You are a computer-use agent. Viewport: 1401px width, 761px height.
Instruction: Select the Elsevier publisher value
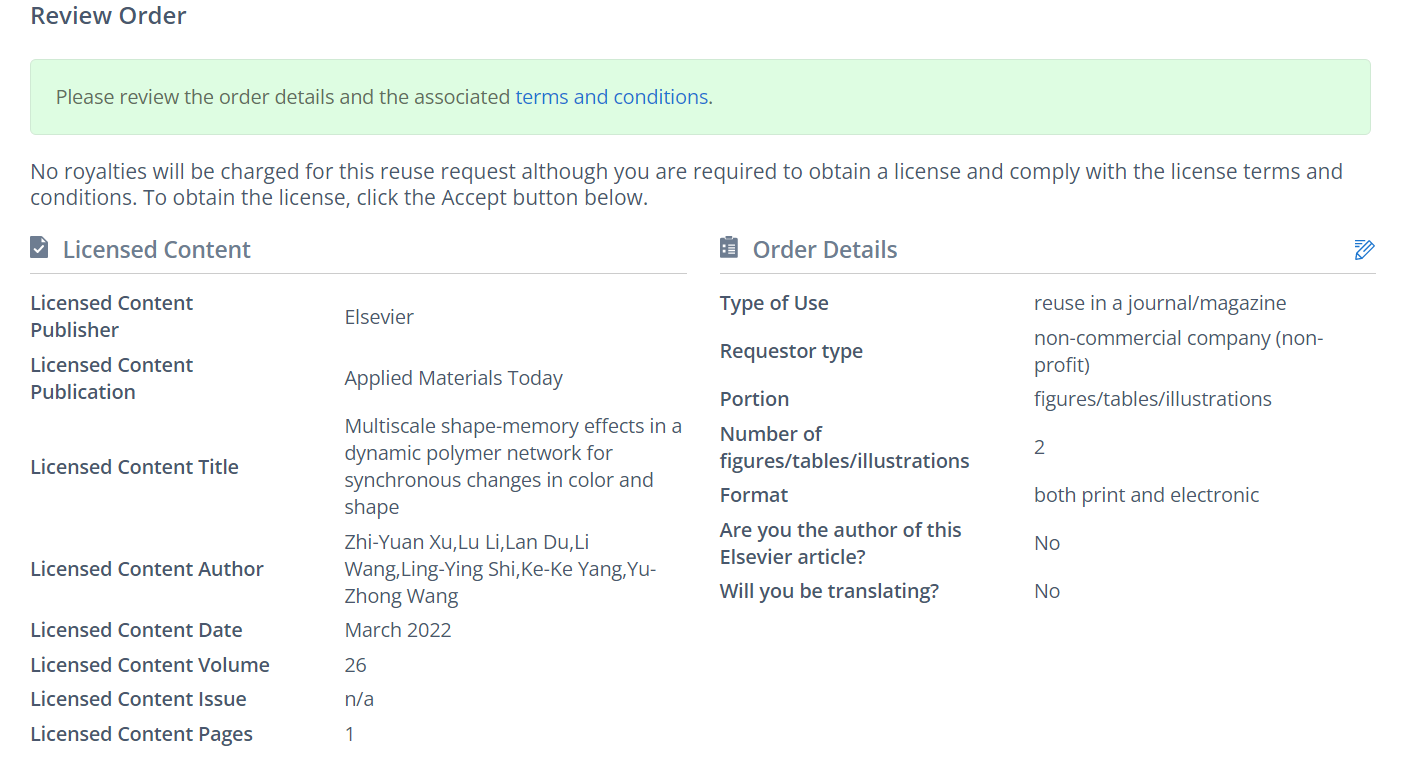[379, 317]
